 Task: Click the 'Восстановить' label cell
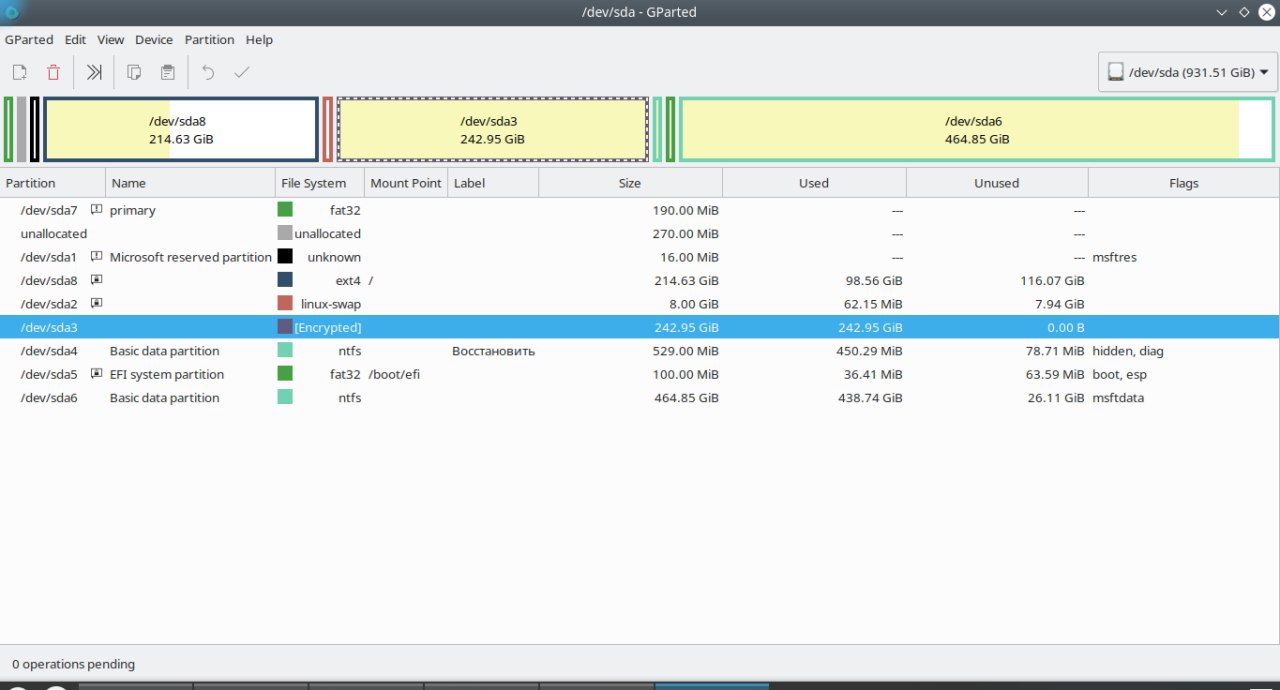click(493, 351)
